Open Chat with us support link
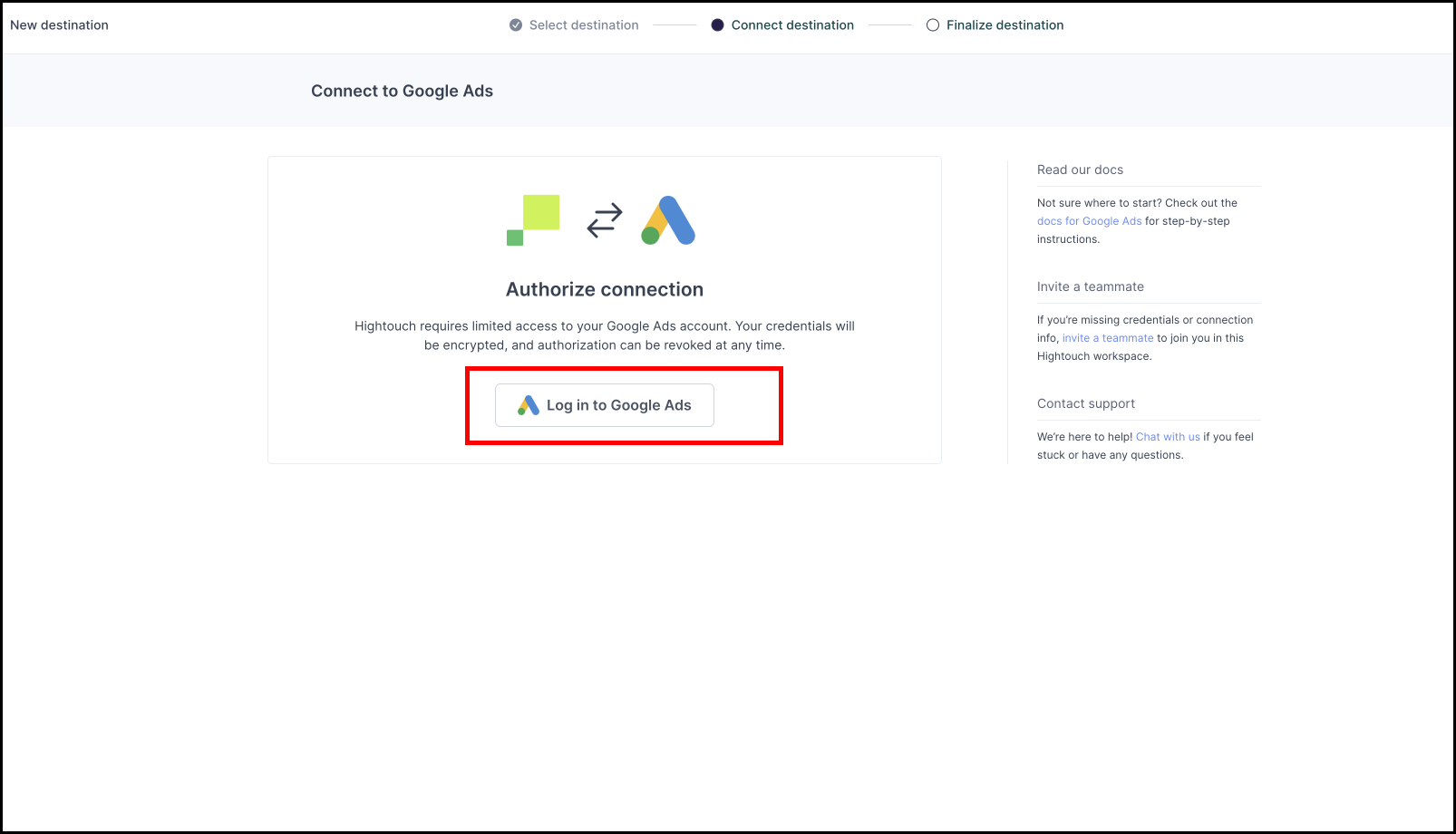This screenshot has height=834, width=1456. pyautogui.click(x=1168, y=436)
